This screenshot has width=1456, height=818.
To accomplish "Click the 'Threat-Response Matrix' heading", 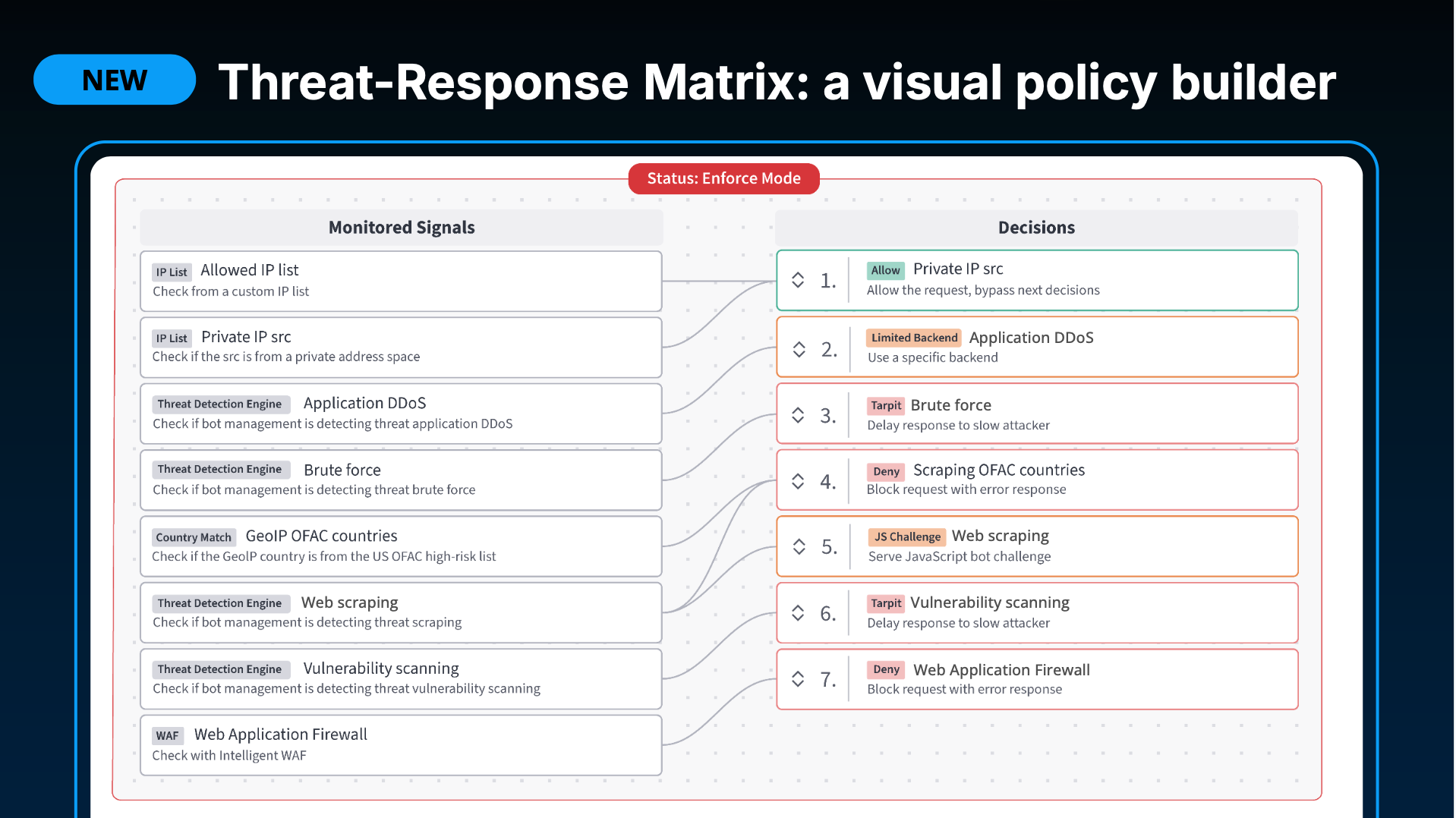I will click(514, 82).
